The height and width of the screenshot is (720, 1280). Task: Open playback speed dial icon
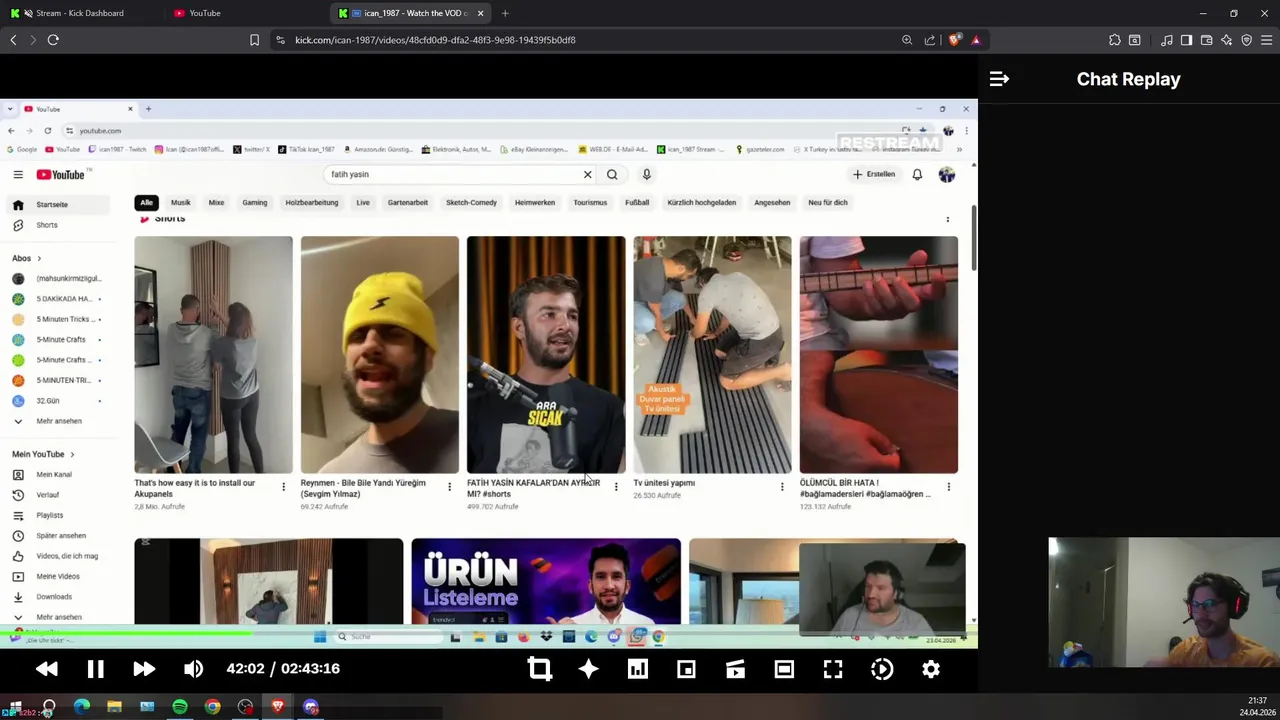(x=882, y=669)
